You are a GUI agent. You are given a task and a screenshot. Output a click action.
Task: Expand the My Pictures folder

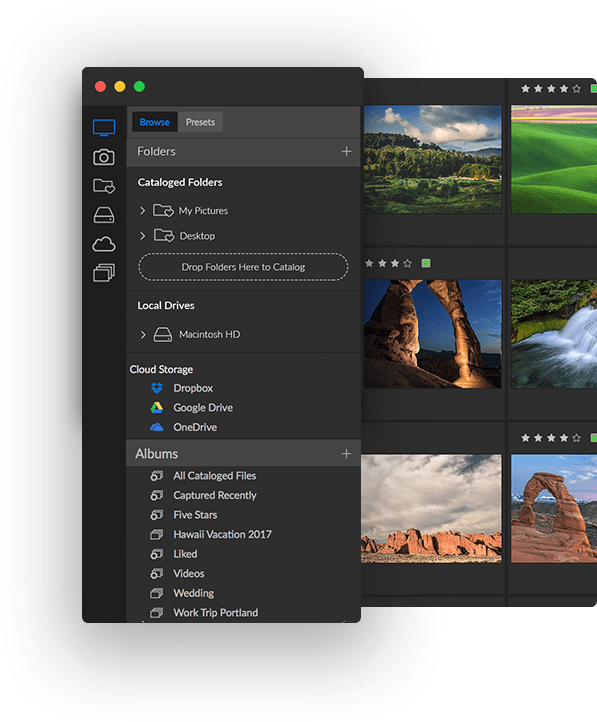click(x=143, y=210)
